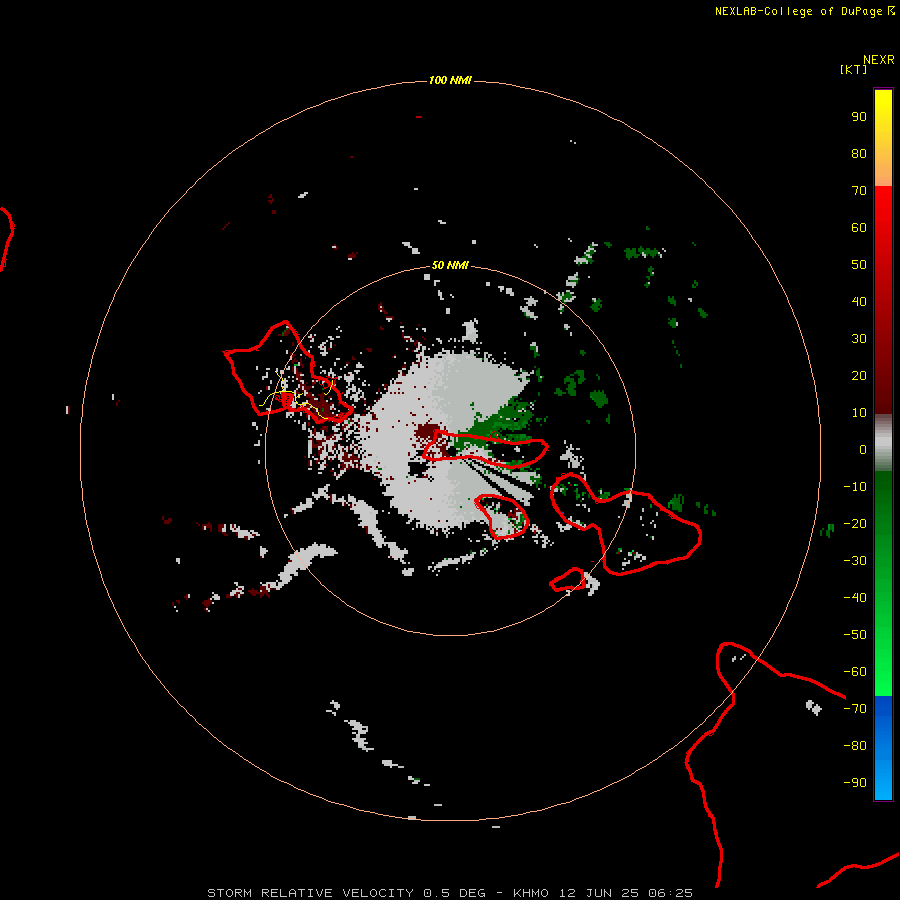Click the -80 scale value
This screenshot has height=900, width=900.
(x=855, y=746)
